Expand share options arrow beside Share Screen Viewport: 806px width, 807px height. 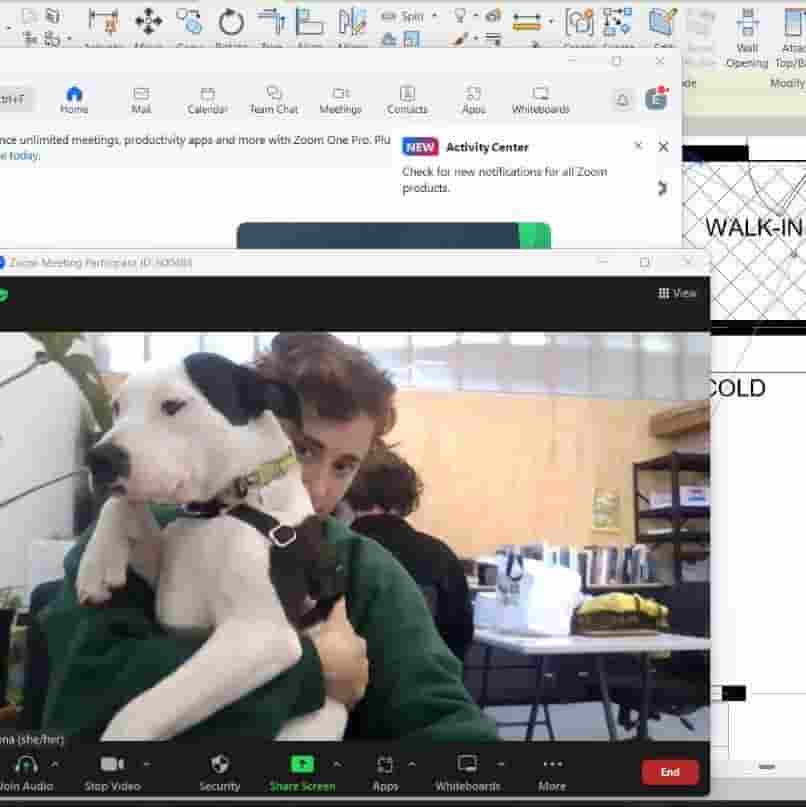click(x=337, y=765)
